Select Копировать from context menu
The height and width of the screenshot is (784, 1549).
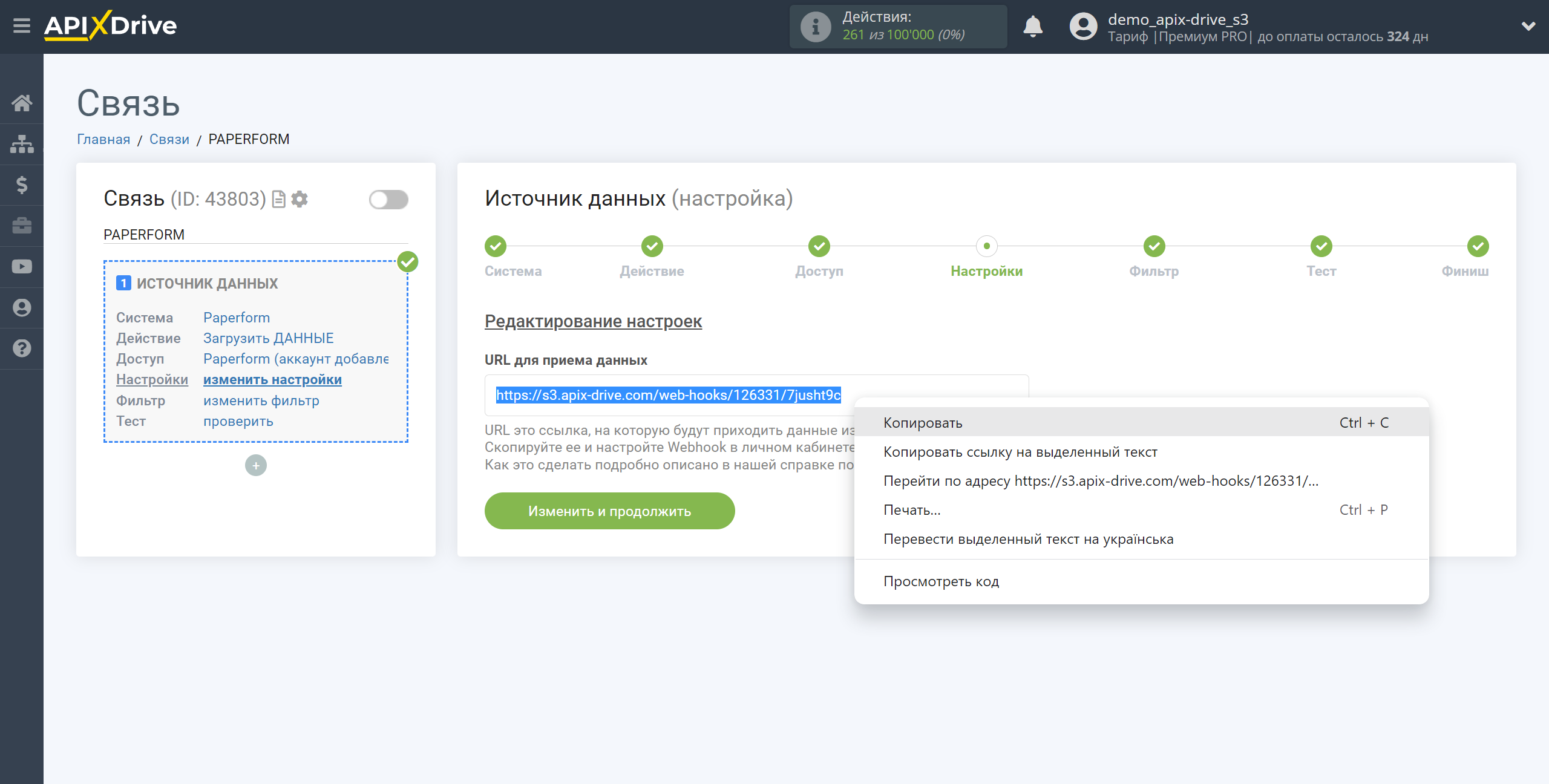pos(920,422)
